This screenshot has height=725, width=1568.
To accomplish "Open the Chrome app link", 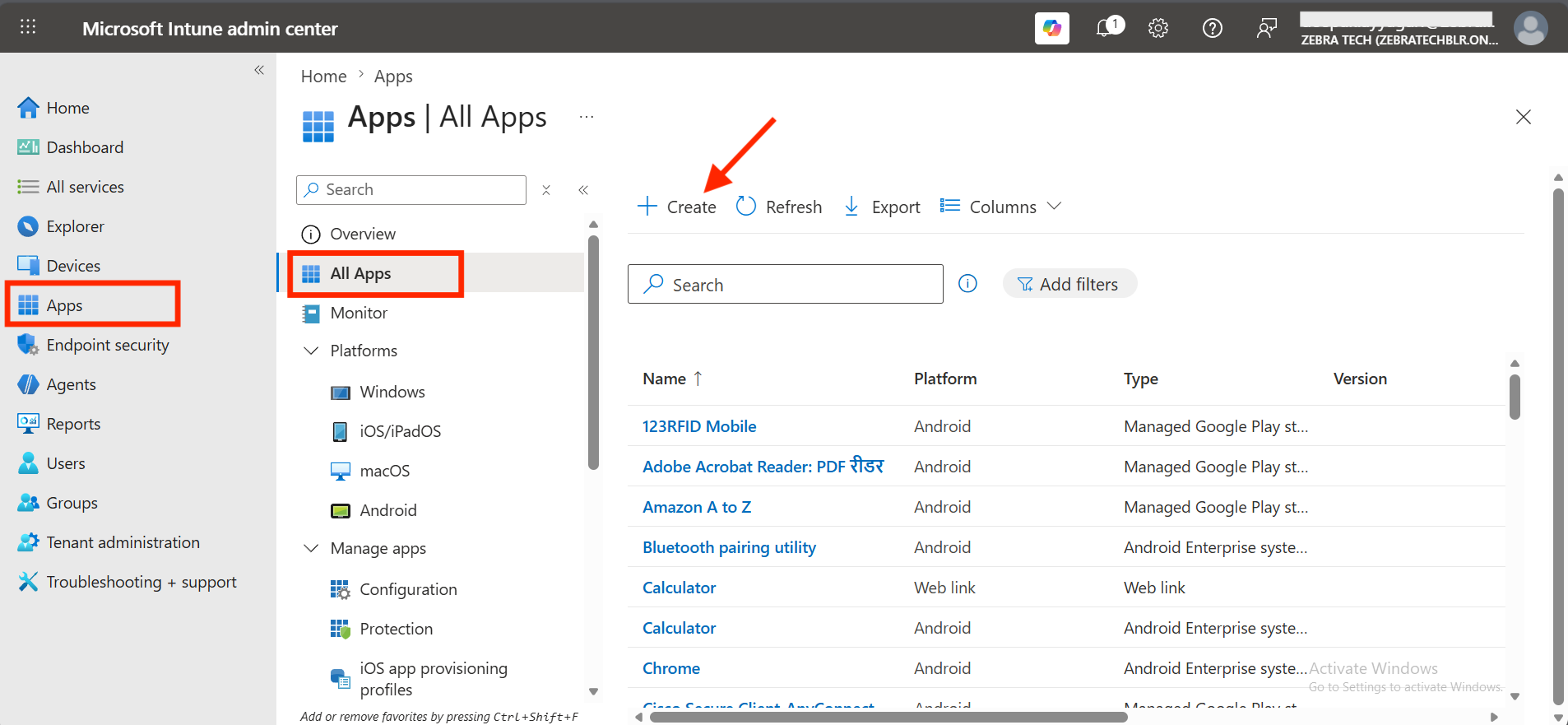I will tap(671, 668).
